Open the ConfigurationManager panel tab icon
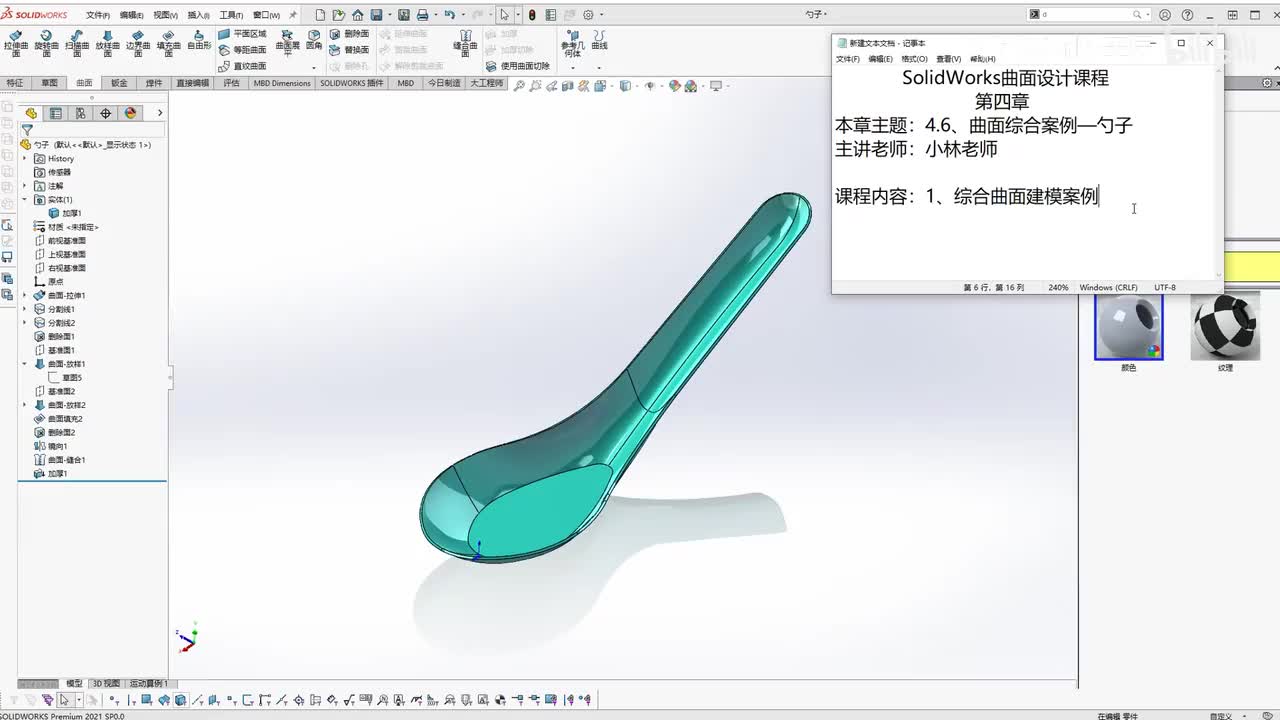 pos(80,113)
